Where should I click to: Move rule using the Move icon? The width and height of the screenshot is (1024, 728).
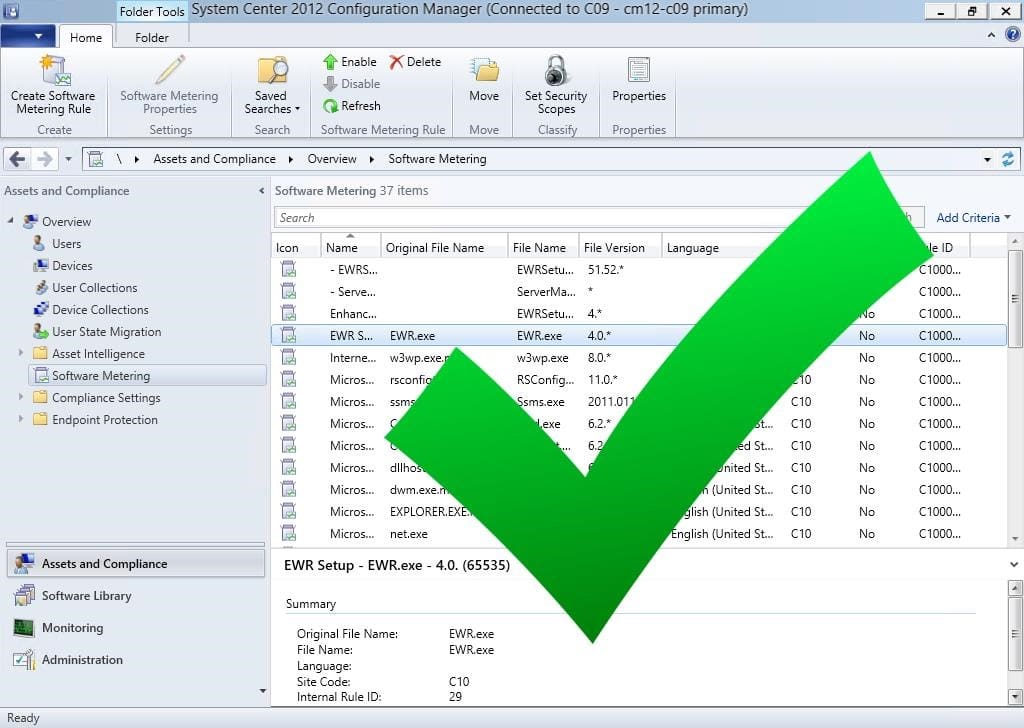484,71
